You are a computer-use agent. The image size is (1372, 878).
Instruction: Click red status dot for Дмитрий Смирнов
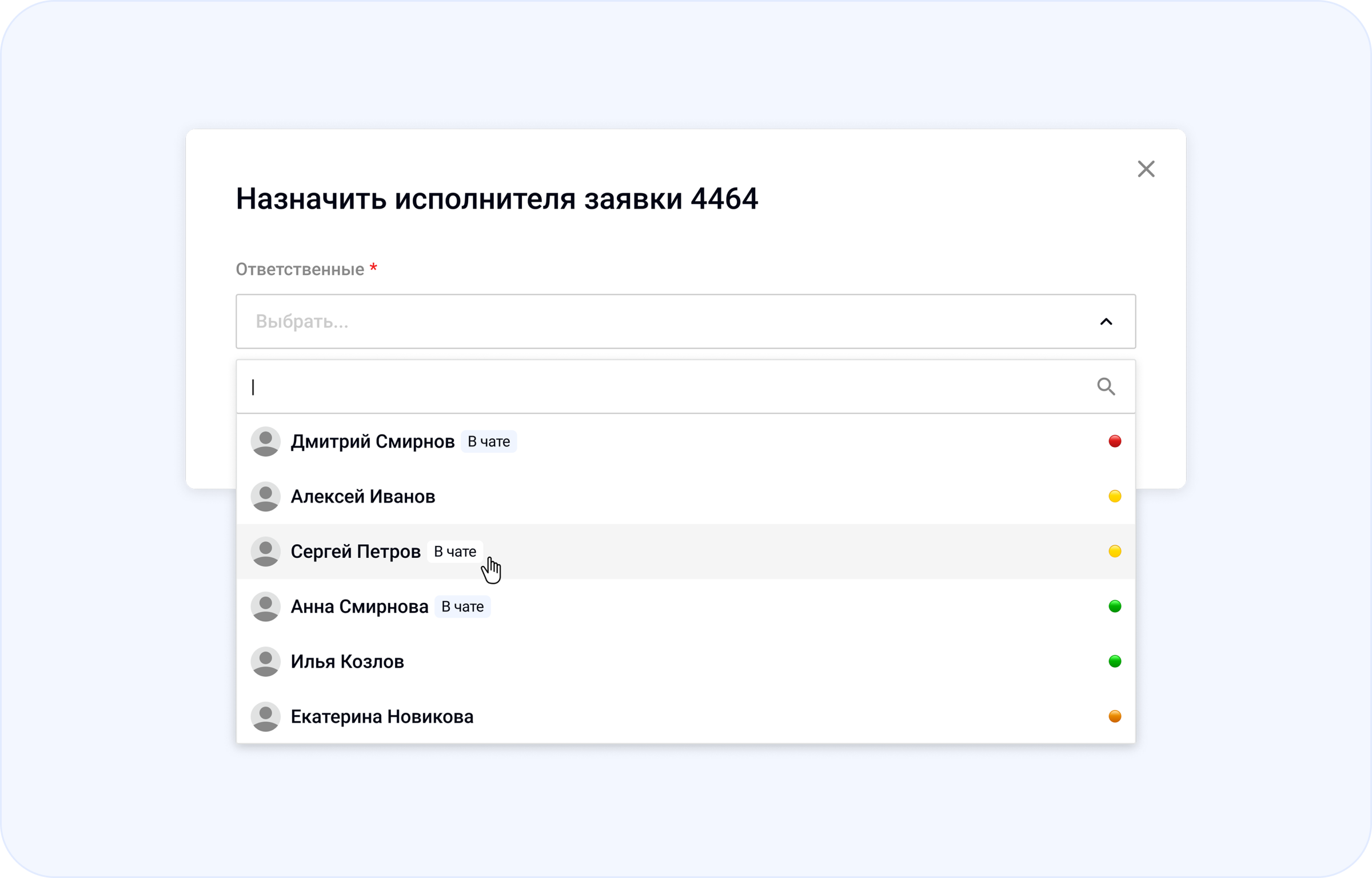coord(1115,441)
